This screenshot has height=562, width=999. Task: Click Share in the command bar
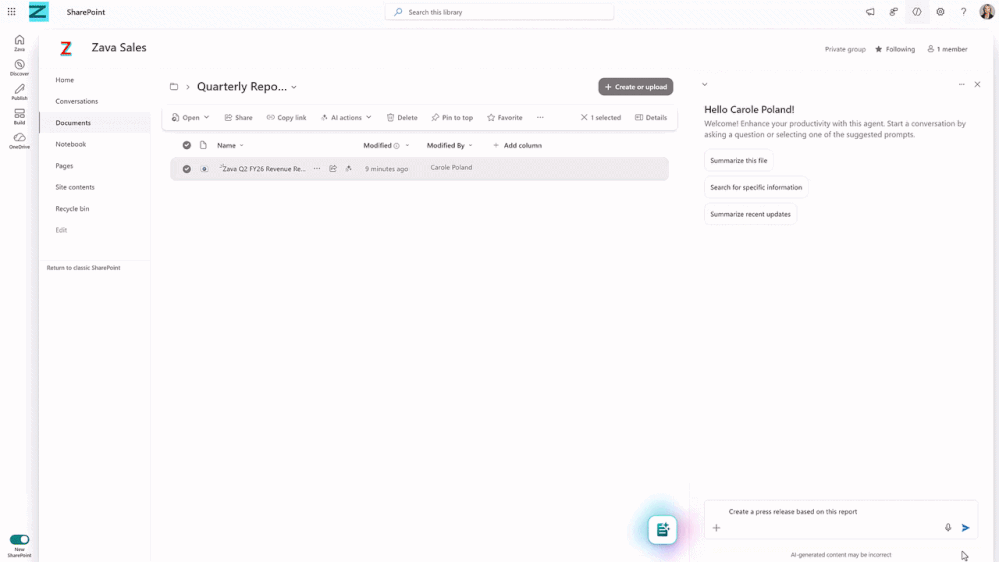click(238, 117)
